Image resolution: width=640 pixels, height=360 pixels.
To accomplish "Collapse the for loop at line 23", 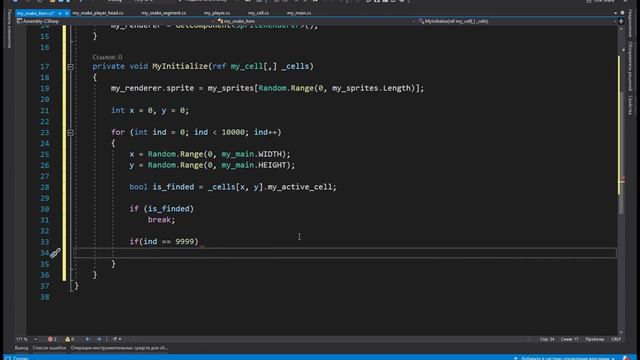I will (x=70, y=133).
